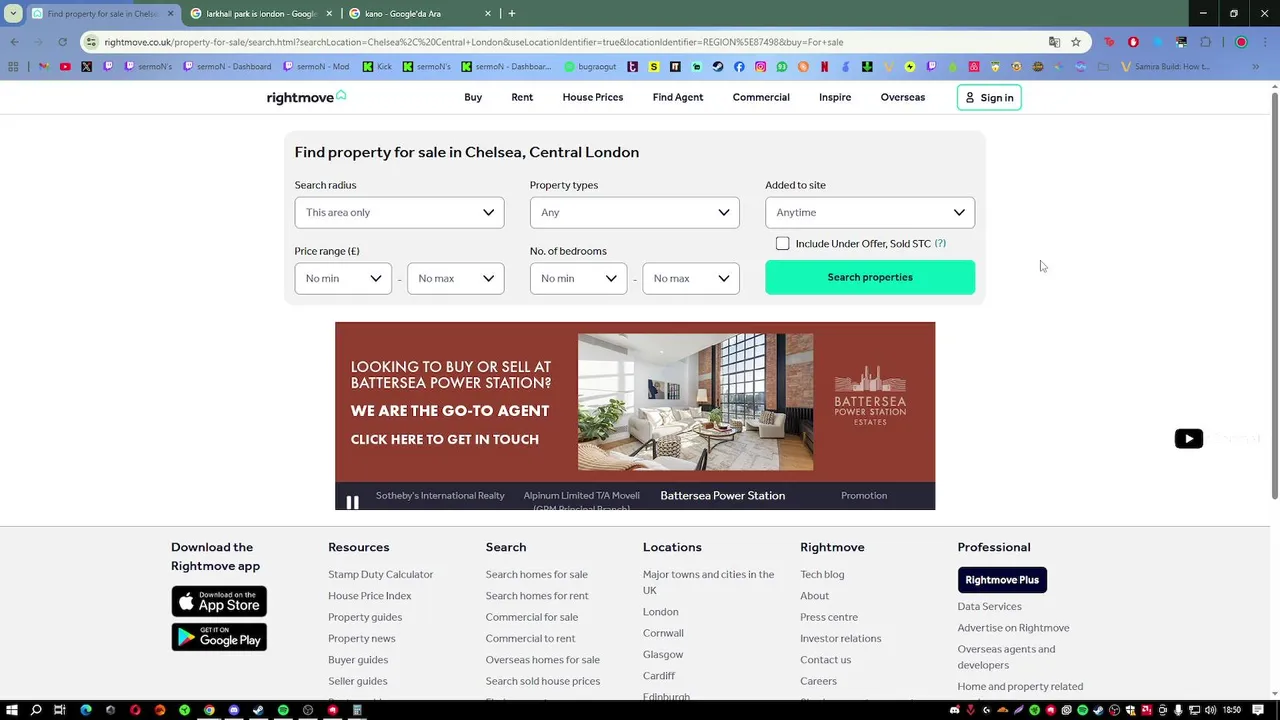
Task: Open the YouTube bookmark
Action: [x=65, y=67]
